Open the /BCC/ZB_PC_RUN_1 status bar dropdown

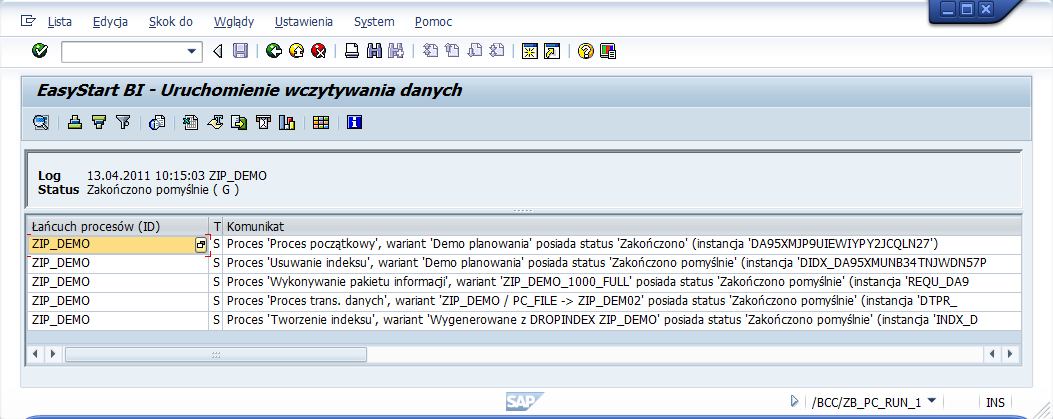[x=931, y=402]
